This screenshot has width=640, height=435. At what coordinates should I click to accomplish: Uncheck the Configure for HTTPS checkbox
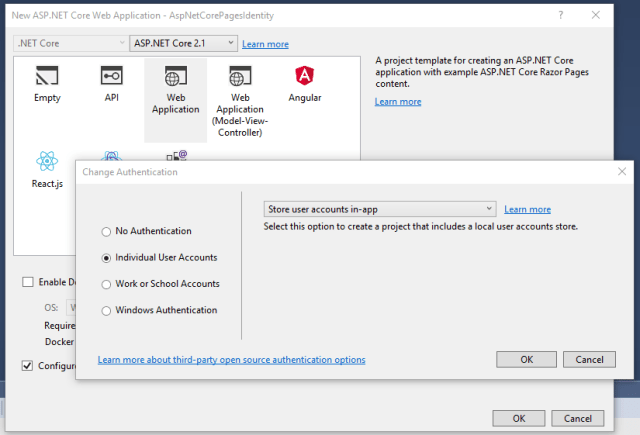pos(28,366)
